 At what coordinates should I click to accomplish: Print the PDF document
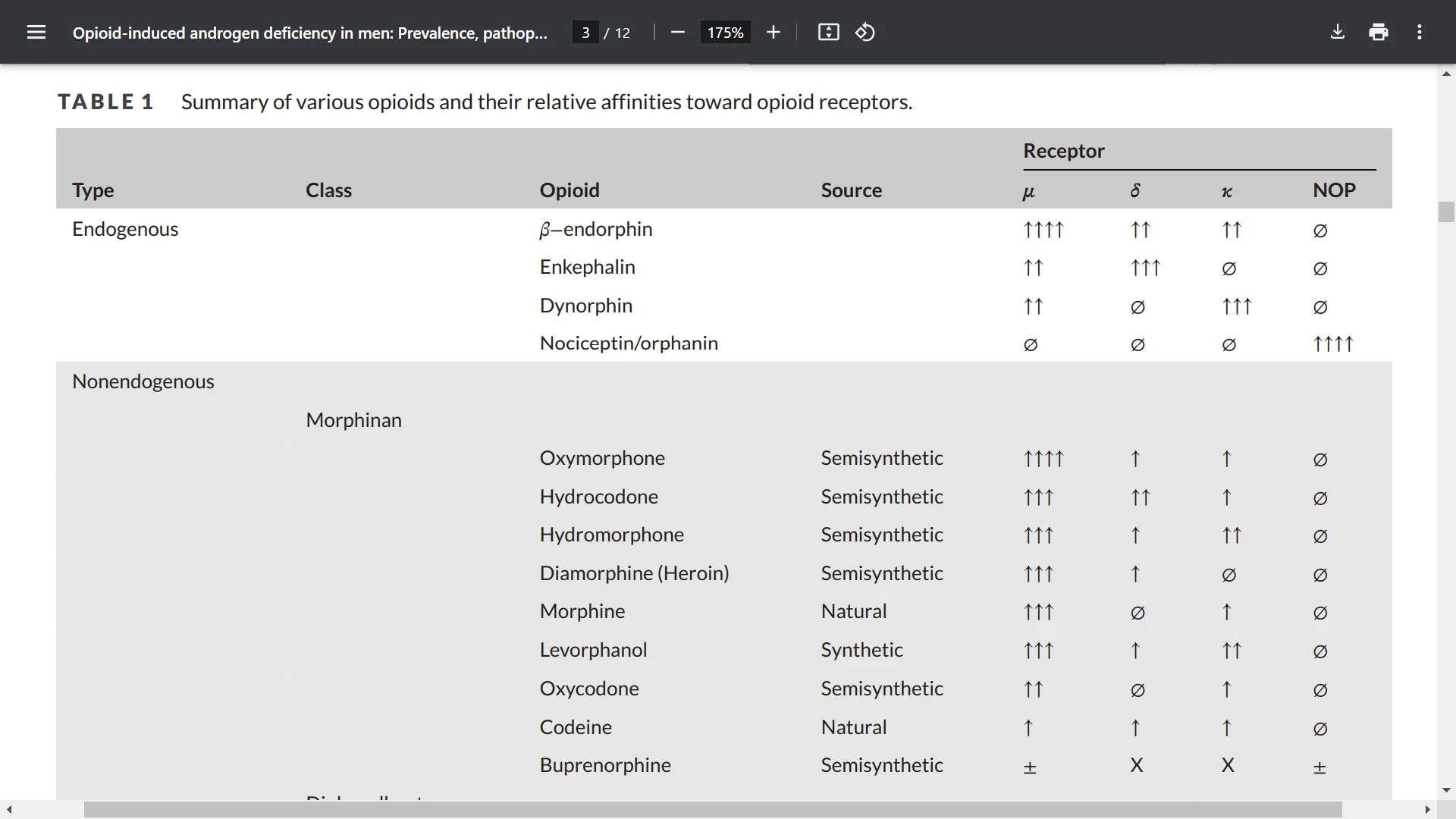pos(1379,32)
